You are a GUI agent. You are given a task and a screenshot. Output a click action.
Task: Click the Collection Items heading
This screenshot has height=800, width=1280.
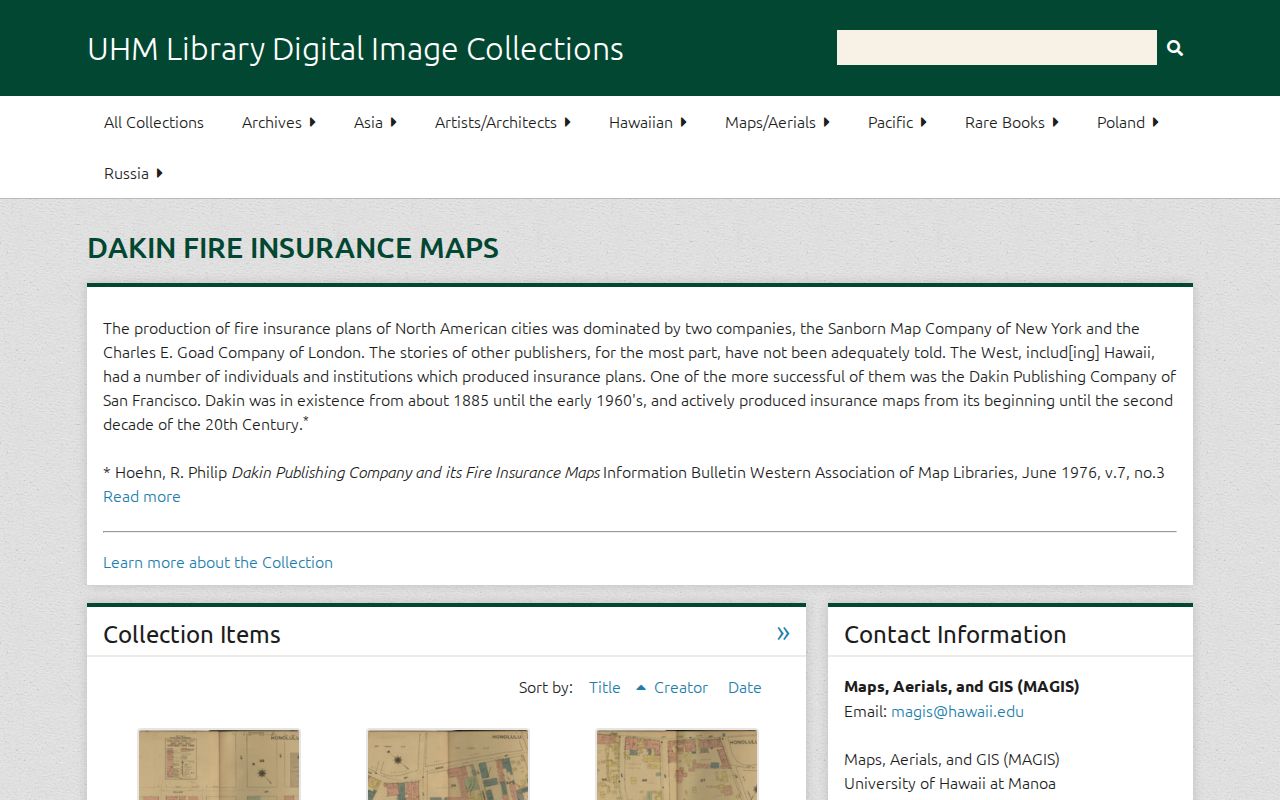pyautogui.click(x=192, y=634)
